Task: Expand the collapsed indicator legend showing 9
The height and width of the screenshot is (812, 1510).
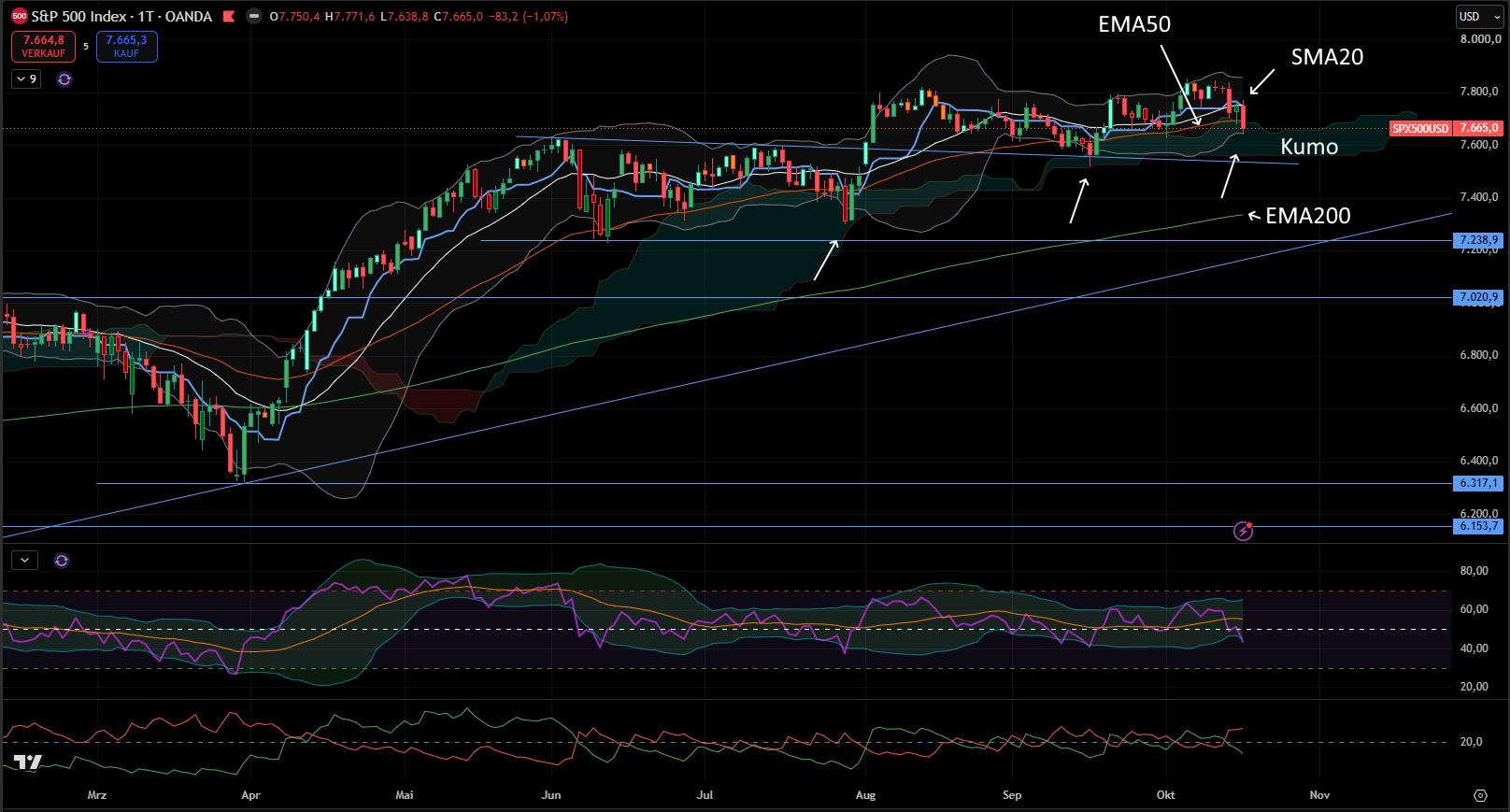Action: coord(26,79)
